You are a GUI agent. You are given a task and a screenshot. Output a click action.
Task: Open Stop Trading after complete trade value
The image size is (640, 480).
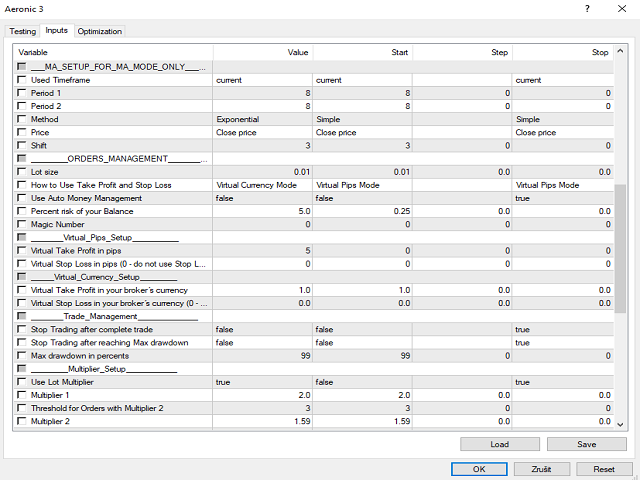tap(262, 329)
